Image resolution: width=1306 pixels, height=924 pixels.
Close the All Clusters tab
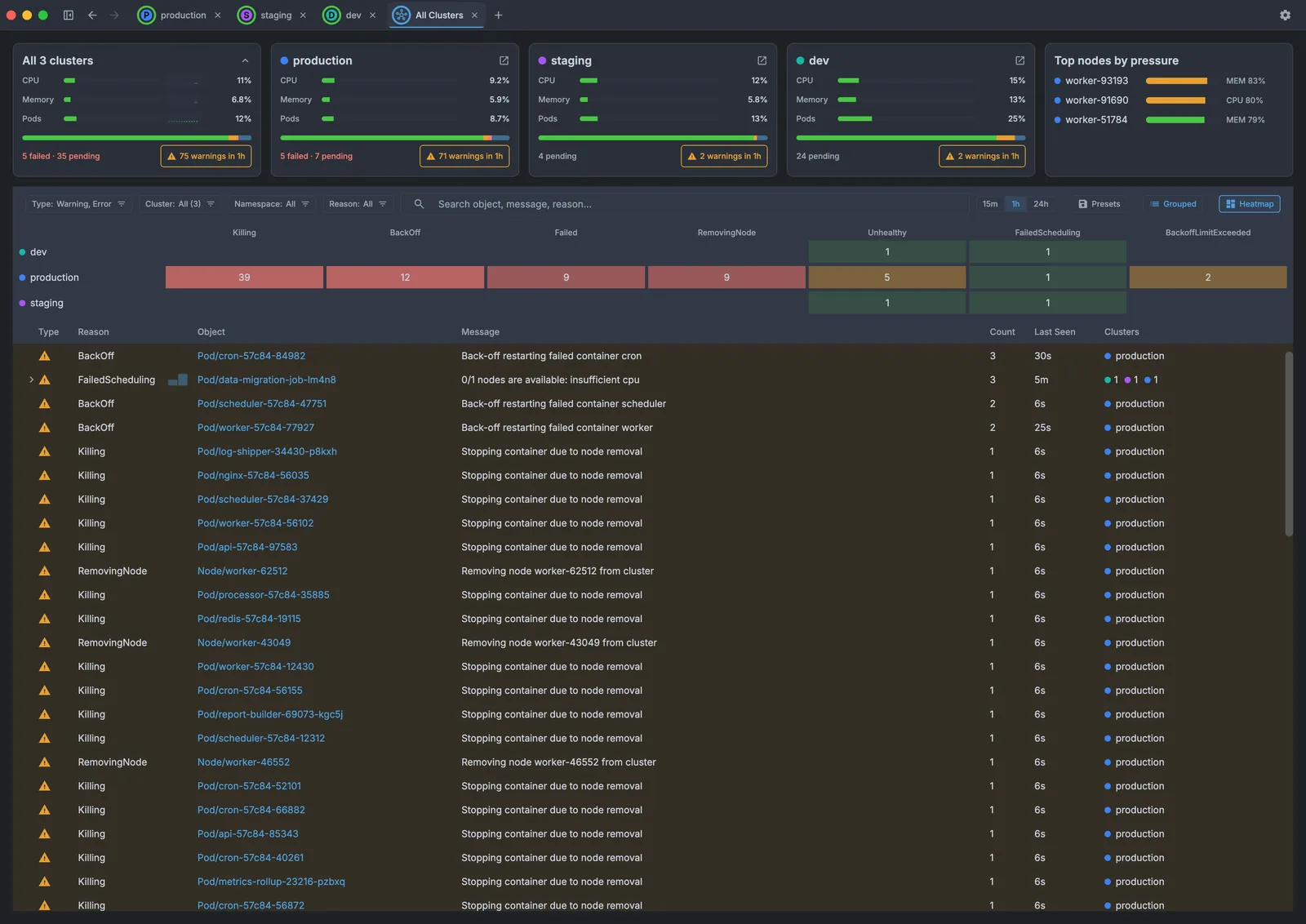[x=474, y=15]
